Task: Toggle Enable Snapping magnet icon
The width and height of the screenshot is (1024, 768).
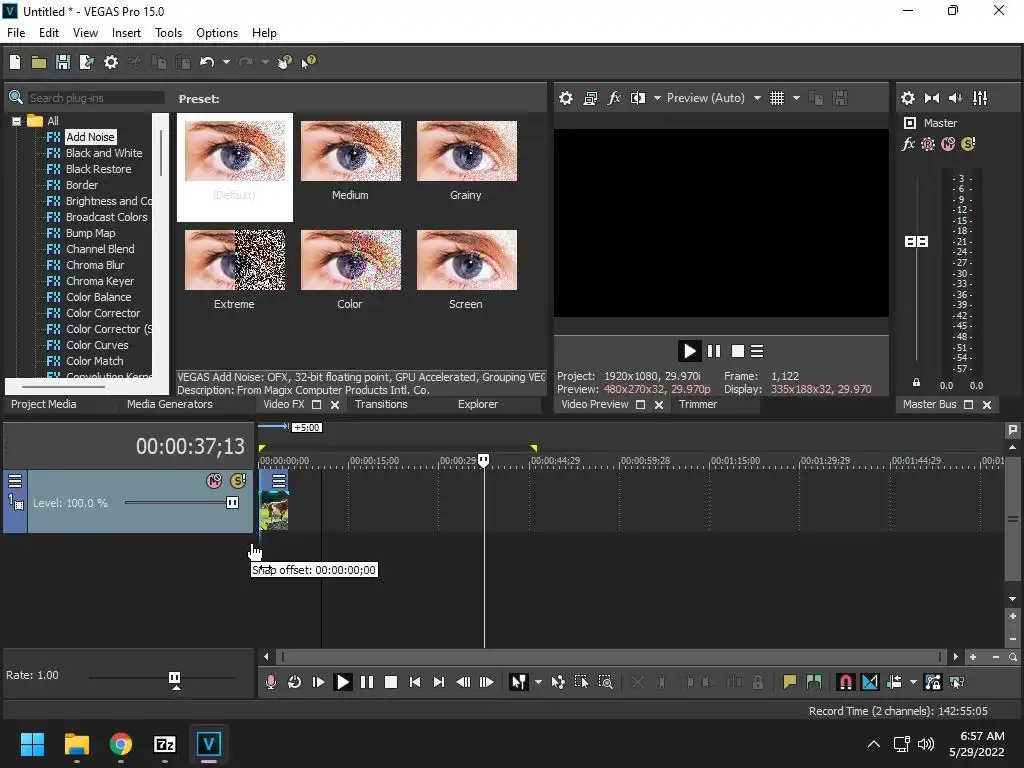Action: pyautogui.click(x=846, y=682)
